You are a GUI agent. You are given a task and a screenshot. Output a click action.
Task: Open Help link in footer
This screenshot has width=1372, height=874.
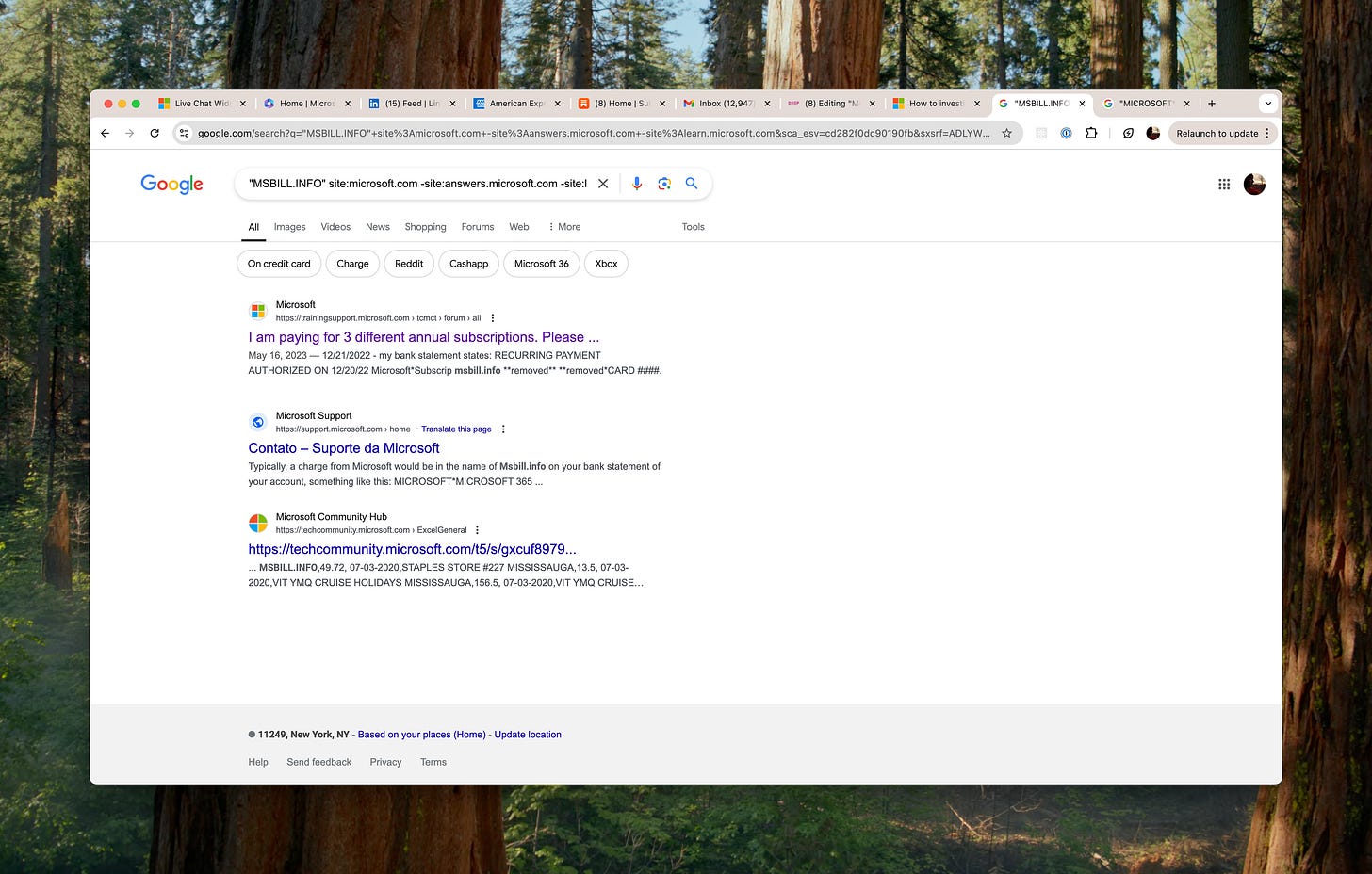258,762
